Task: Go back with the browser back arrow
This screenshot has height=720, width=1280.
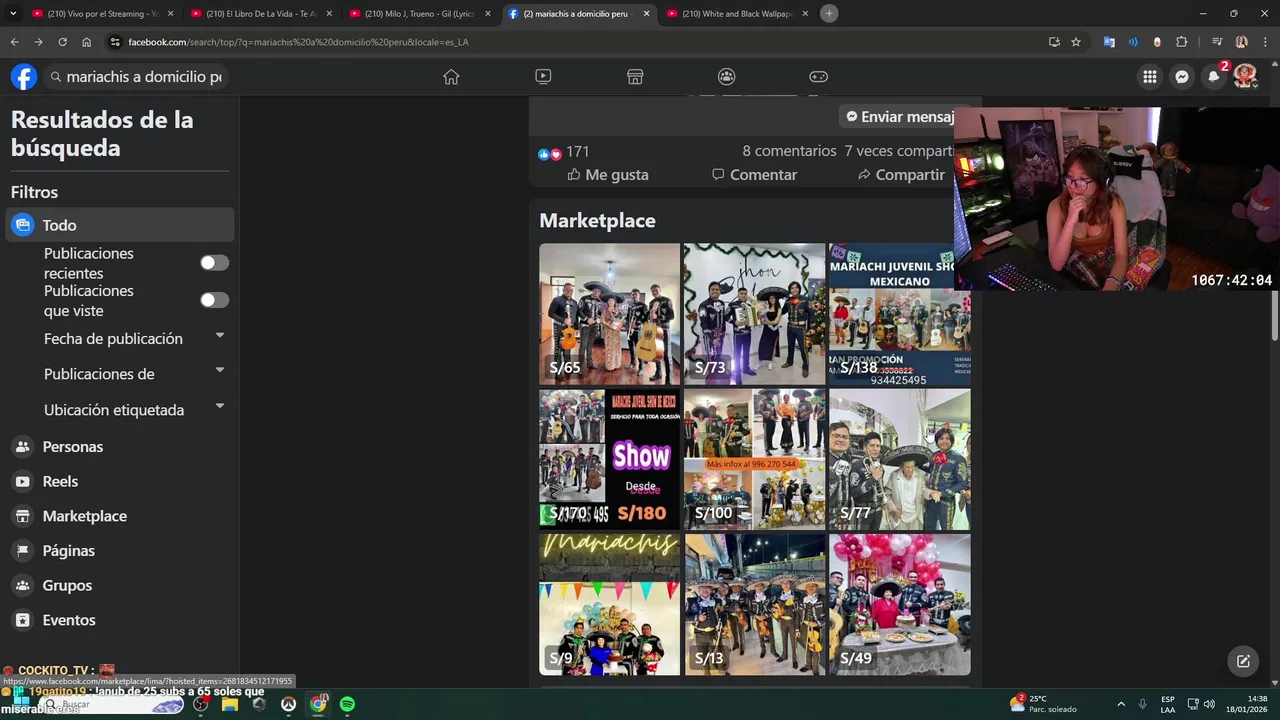Action: pyautogui.click(x=14, y=42)
